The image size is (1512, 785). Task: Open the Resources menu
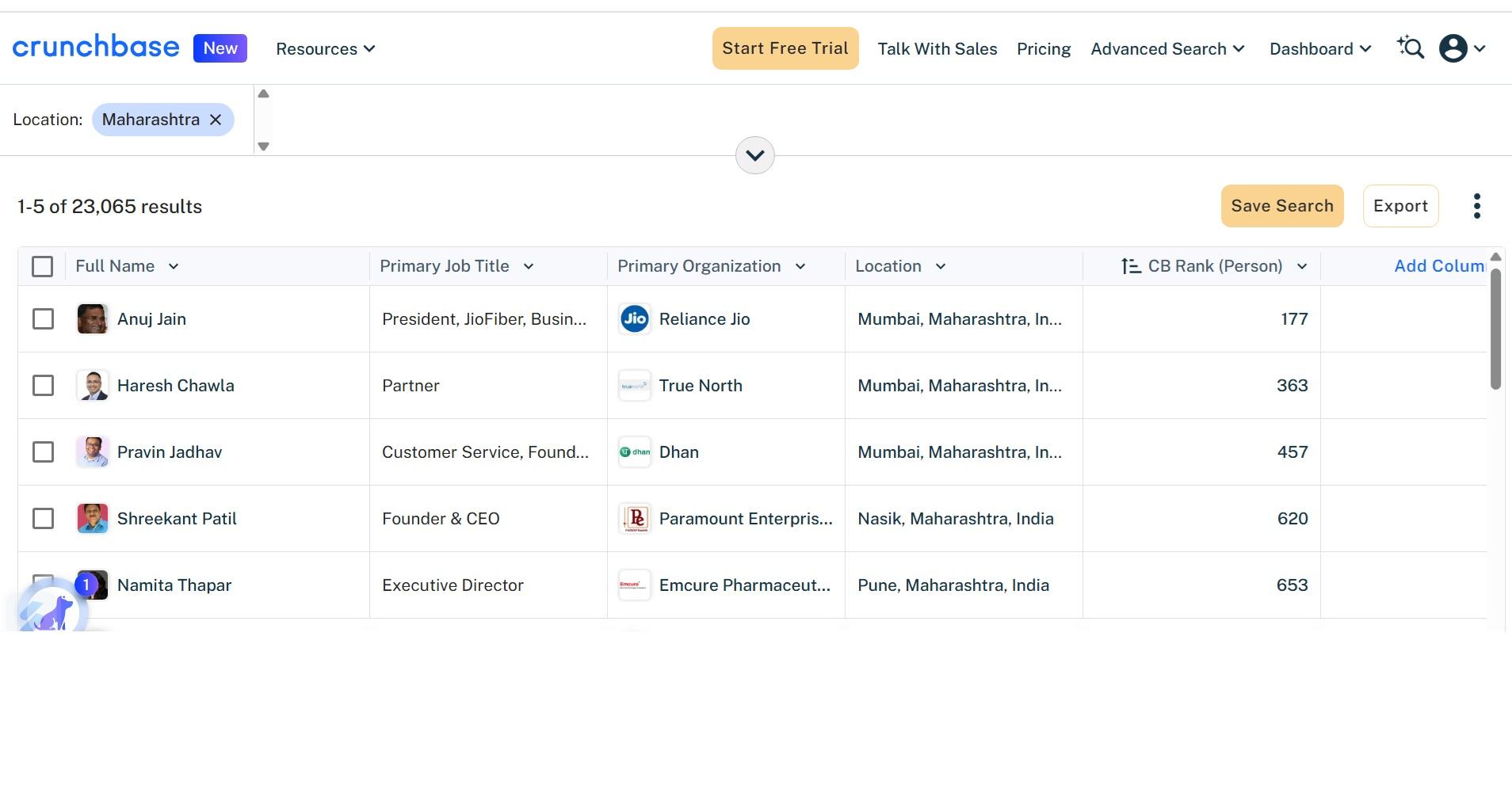[x=326, y=49]
